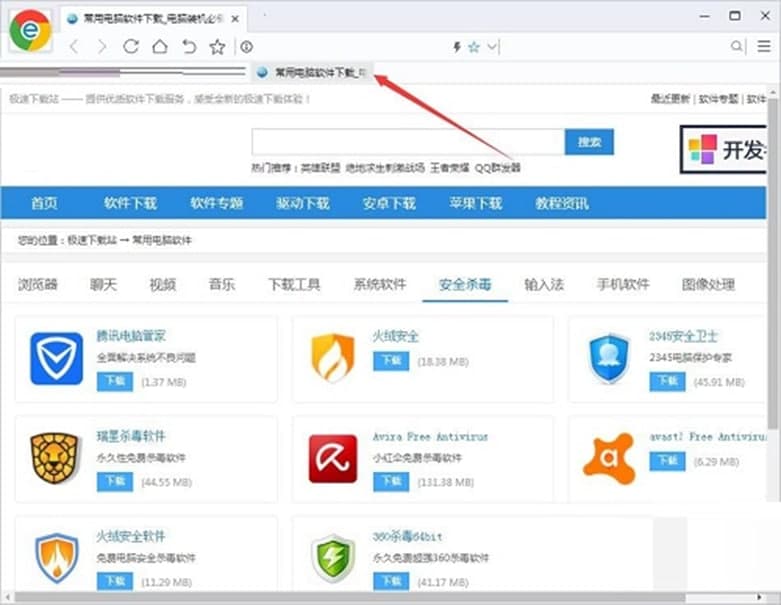The height and width of the screenshot is (605, 781).
Task: Download 360杀毒64bit 41.17 MB
Action: coord(391,581)
